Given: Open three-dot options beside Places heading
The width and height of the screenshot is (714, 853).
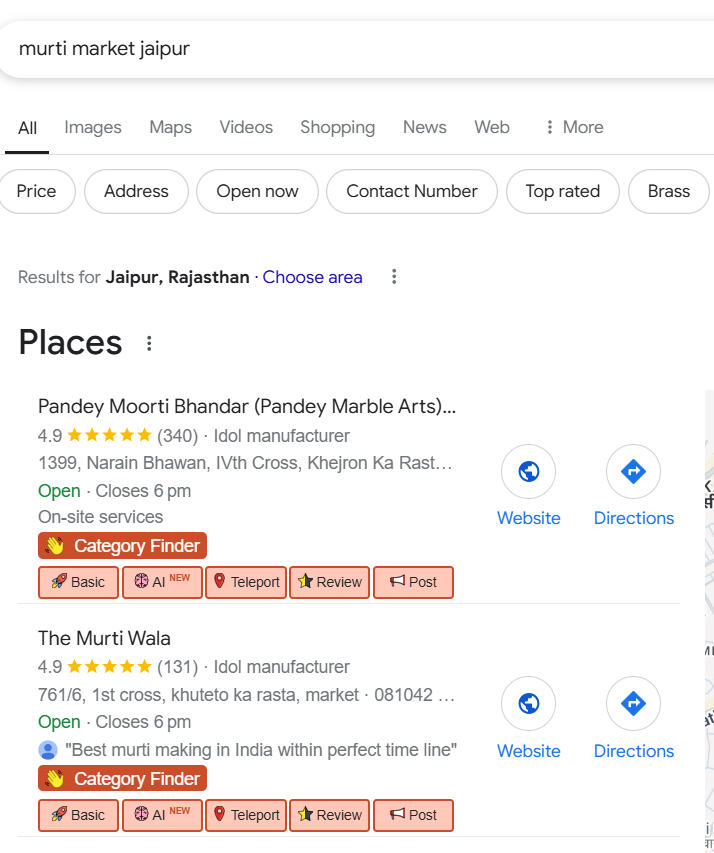Looking at the screenshot, I should click(149, 344).
